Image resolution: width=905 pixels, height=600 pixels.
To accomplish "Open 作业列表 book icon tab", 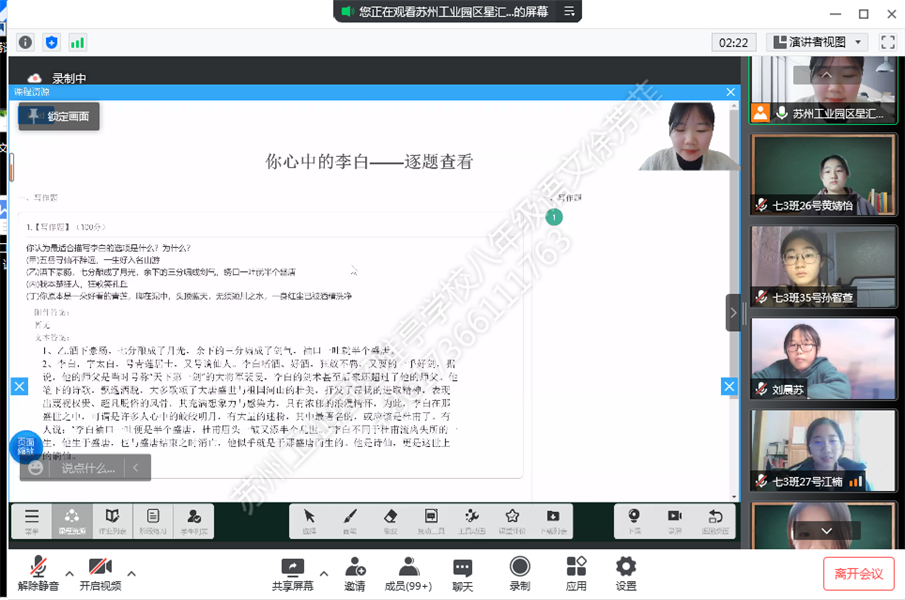I will (x=113, y=521).
